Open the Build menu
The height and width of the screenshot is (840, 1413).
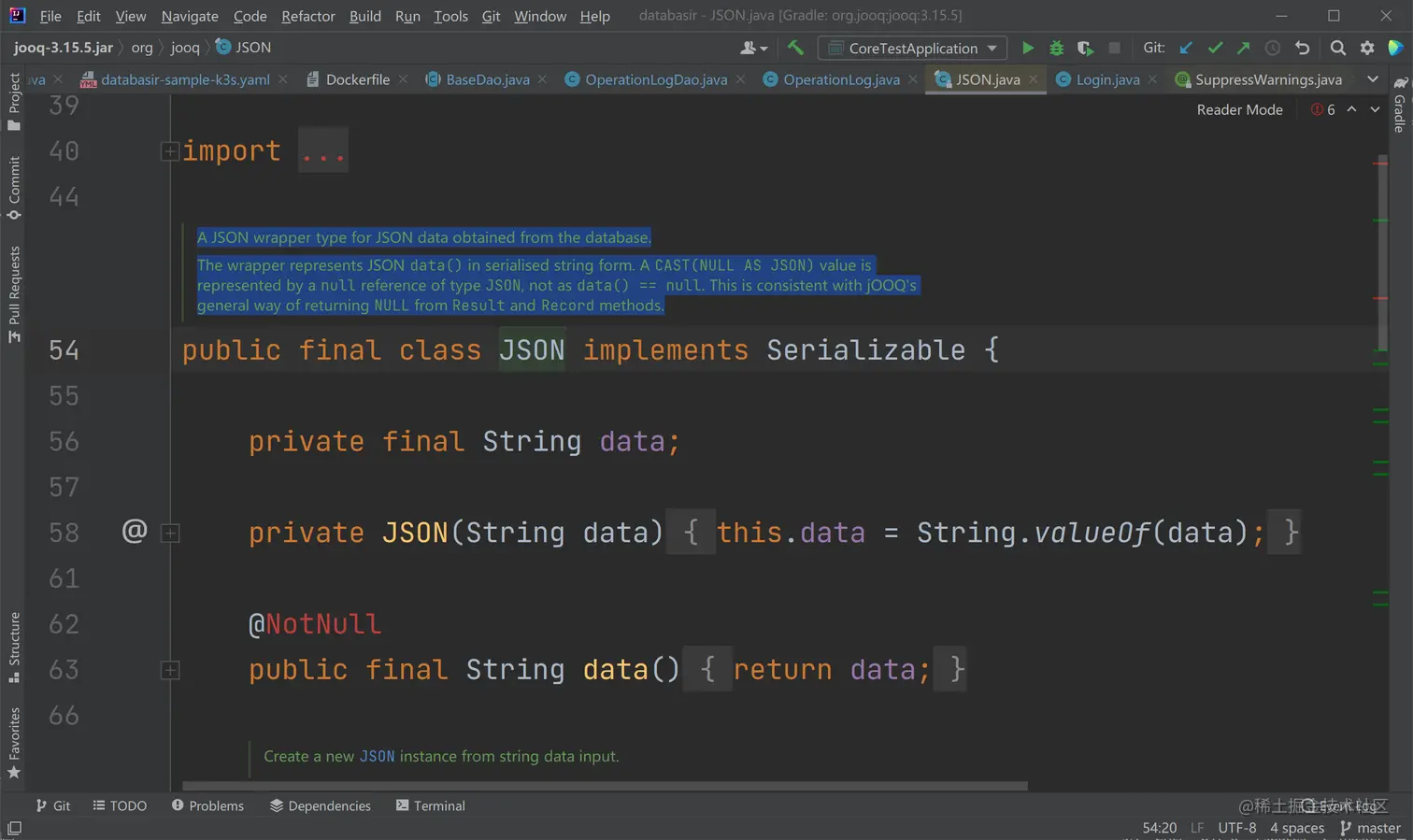tap(365, 16)
